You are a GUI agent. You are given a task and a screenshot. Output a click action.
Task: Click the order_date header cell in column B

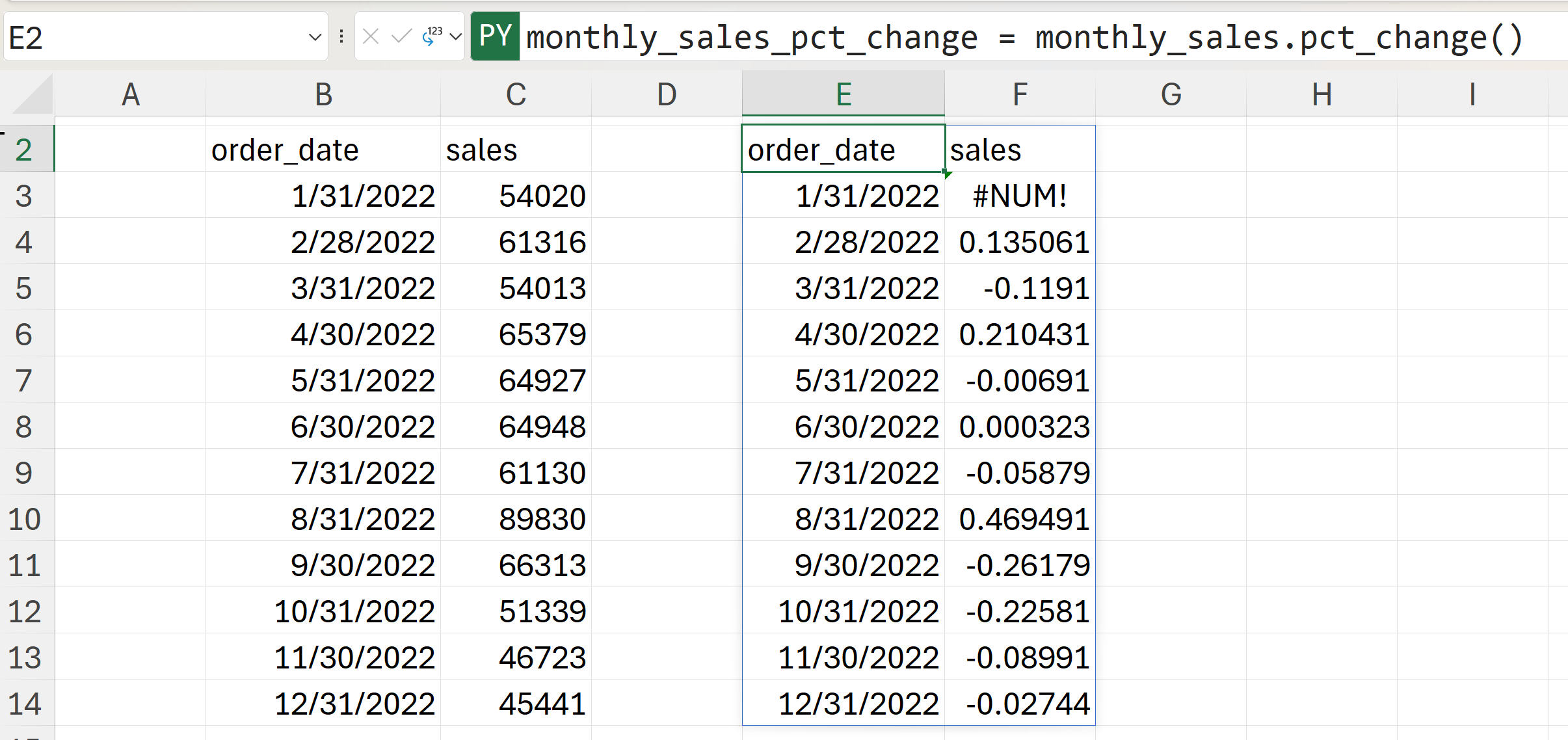click(x=323, y=150)
